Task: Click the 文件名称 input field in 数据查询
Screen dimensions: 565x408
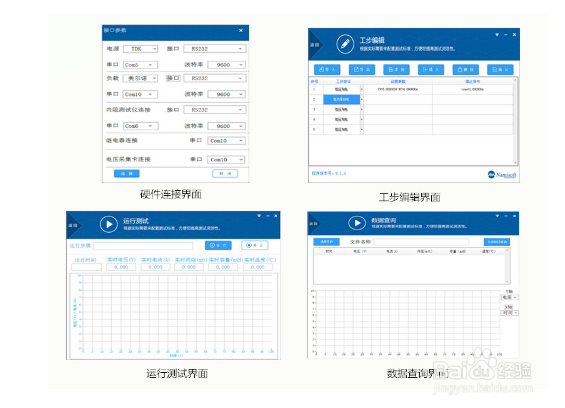Action: tap(421, 242)
